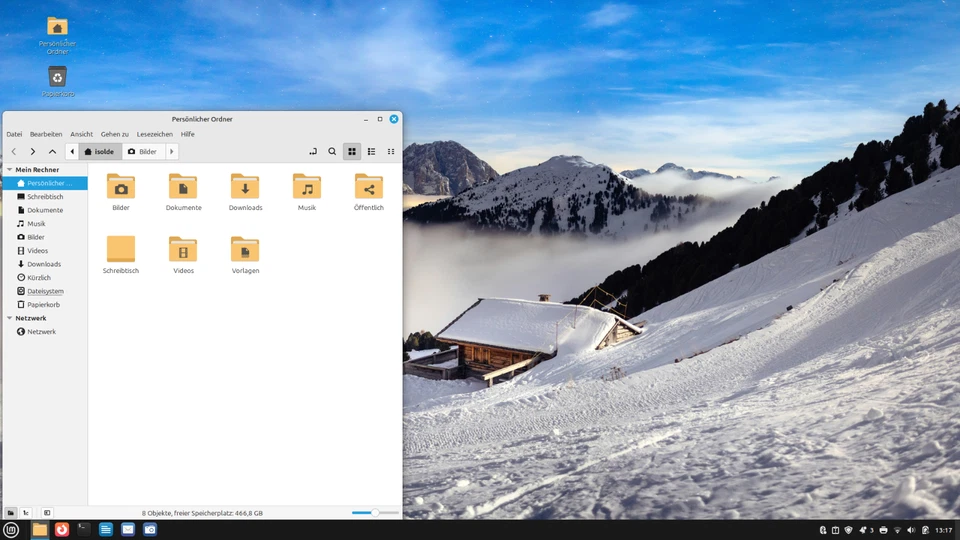Collapse the Mein Rechner section
The image size is (960, 540).
9,170
